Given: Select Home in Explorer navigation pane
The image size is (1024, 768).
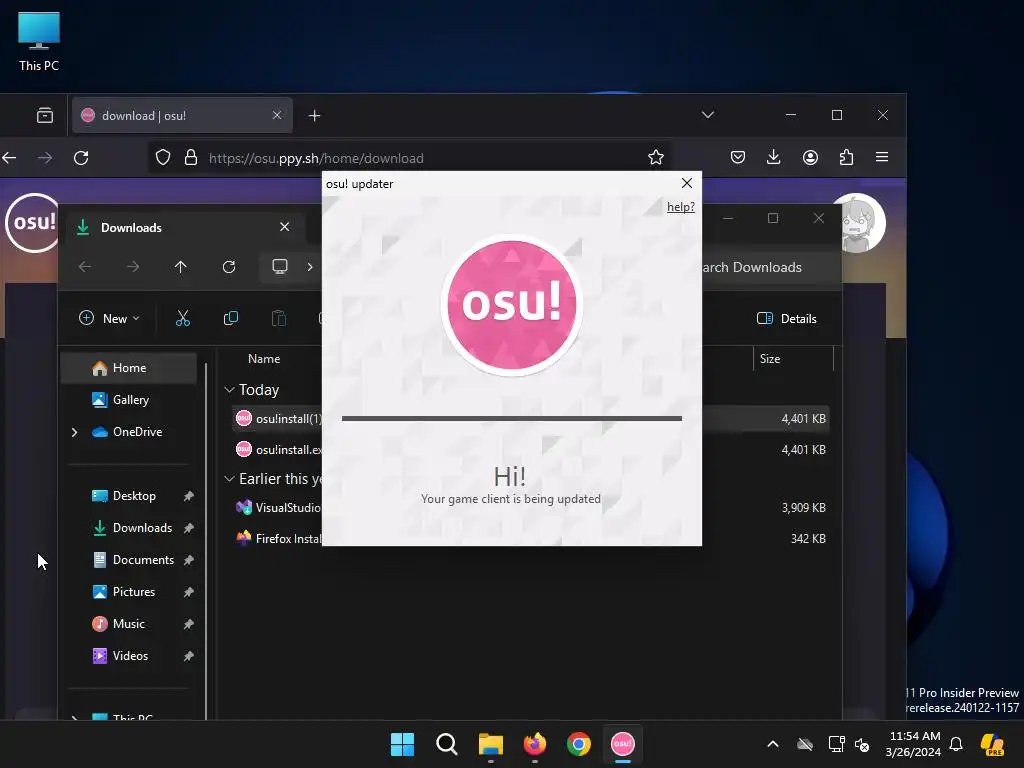Looking at the screenshot, I should pos(129,368).
